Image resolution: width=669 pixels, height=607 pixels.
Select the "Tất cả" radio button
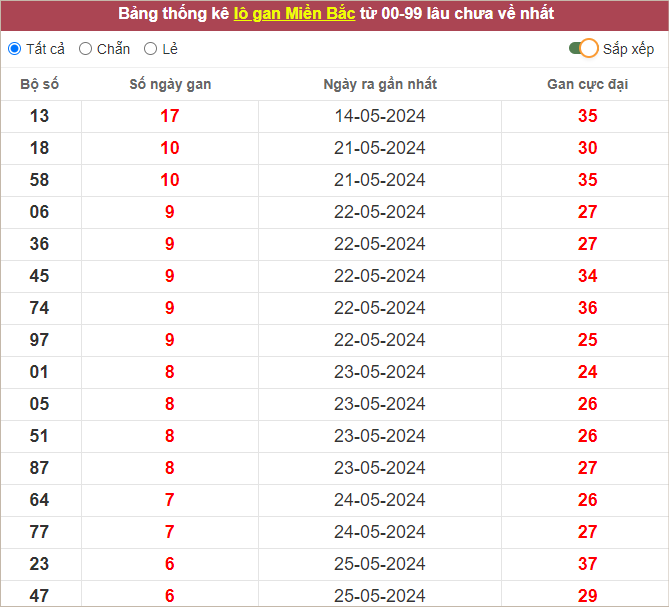[14, 49]
